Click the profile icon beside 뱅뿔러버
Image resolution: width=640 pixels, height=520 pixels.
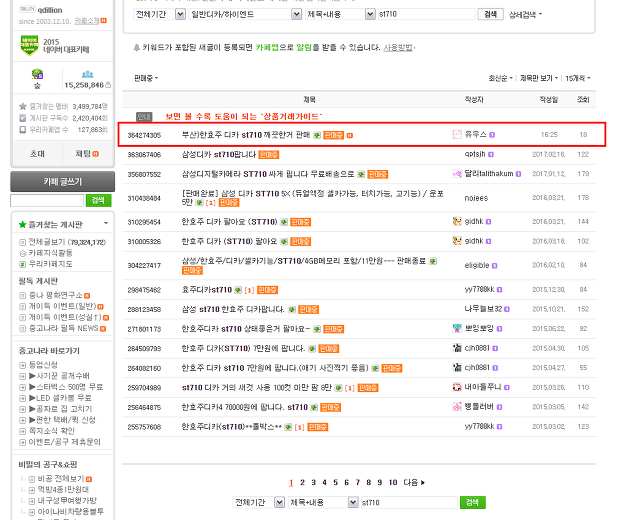[457, 407]
